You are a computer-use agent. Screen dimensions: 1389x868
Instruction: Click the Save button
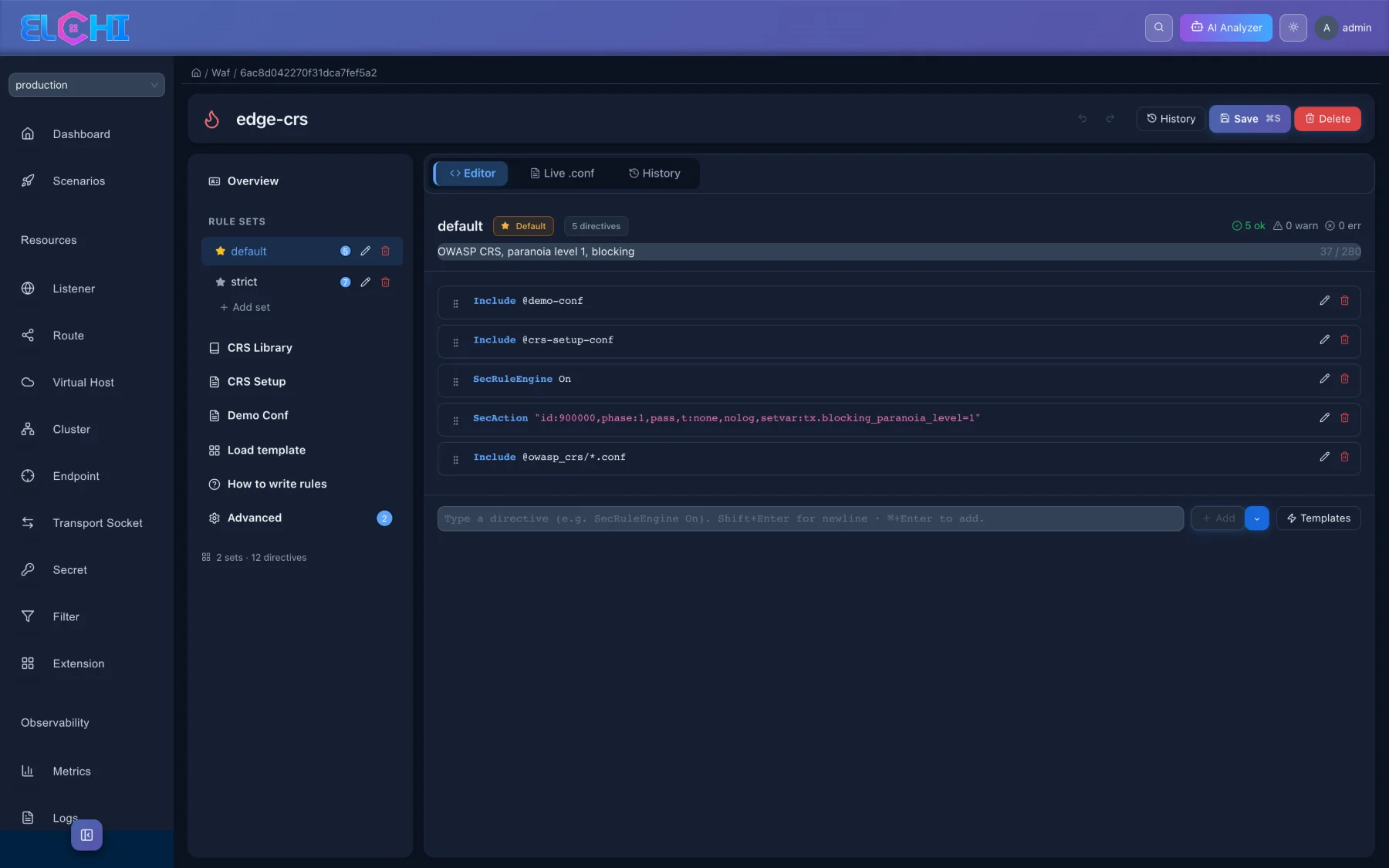click(x=1249, y=119)
